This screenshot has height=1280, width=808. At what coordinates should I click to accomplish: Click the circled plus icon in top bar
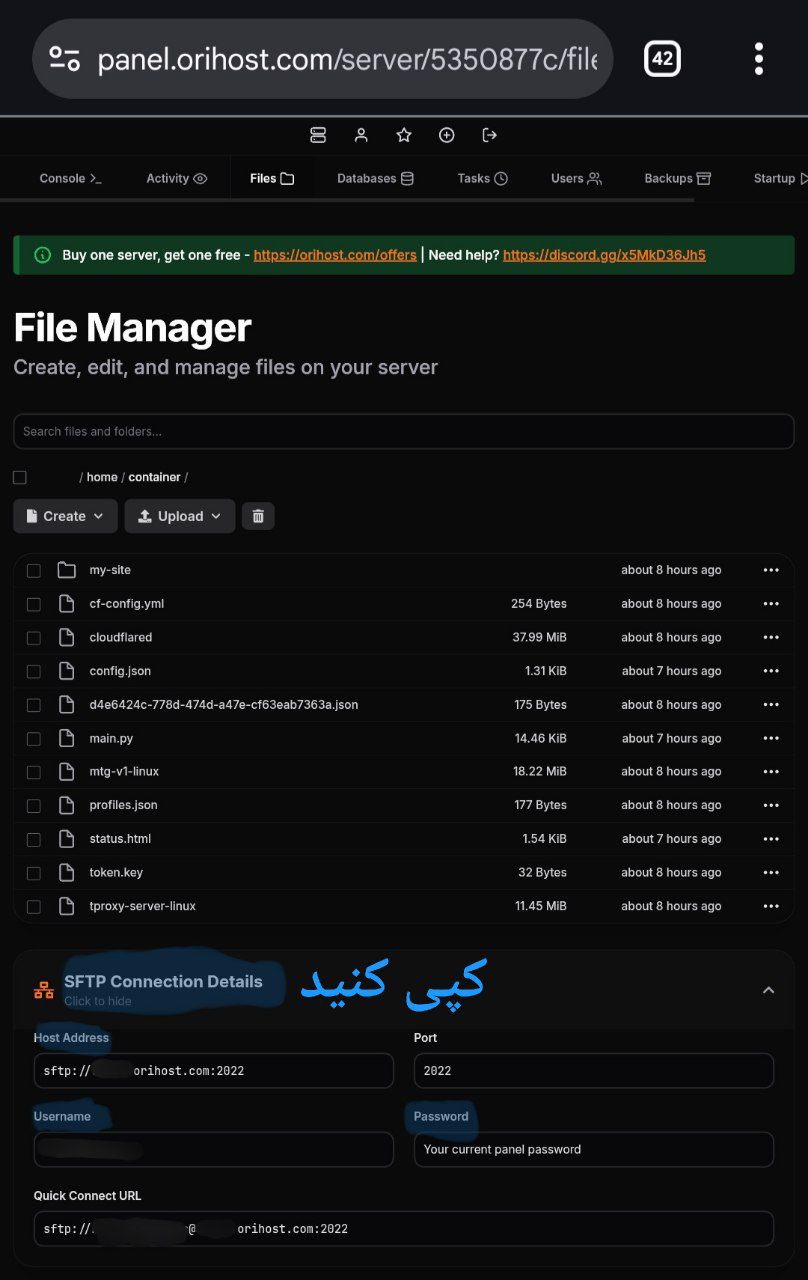(x=447, y=135)
